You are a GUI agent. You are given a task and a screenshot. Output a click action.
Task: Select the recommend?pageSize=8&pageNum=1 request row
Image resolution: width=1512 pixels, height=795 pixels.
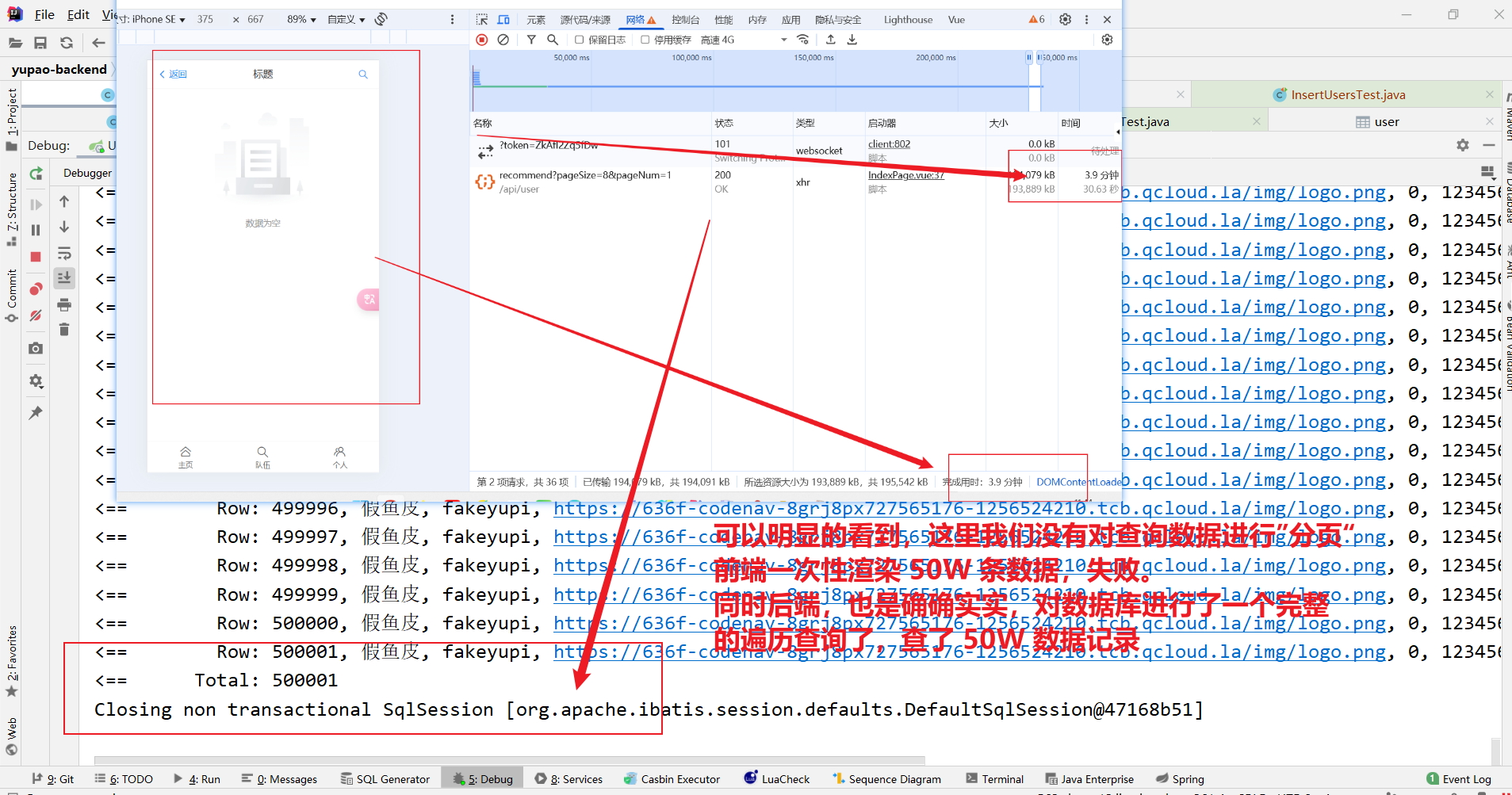coord(584,175)
